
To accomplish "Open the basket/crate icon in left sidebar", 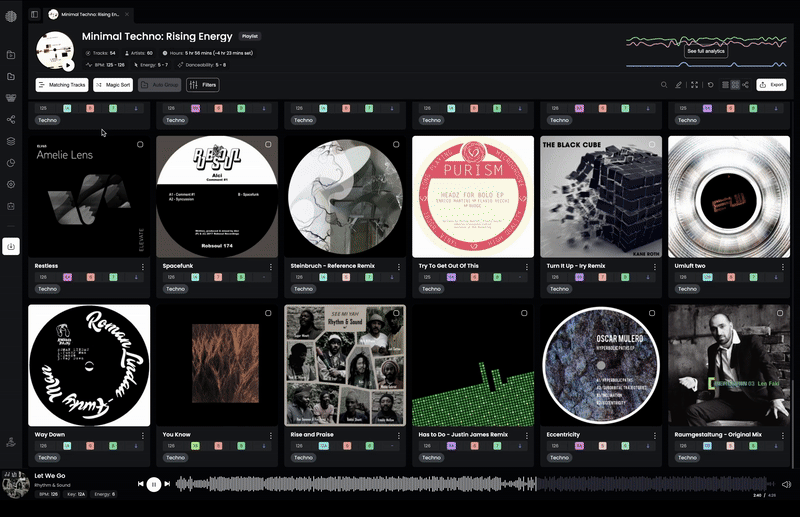I will tap(11, 98).
